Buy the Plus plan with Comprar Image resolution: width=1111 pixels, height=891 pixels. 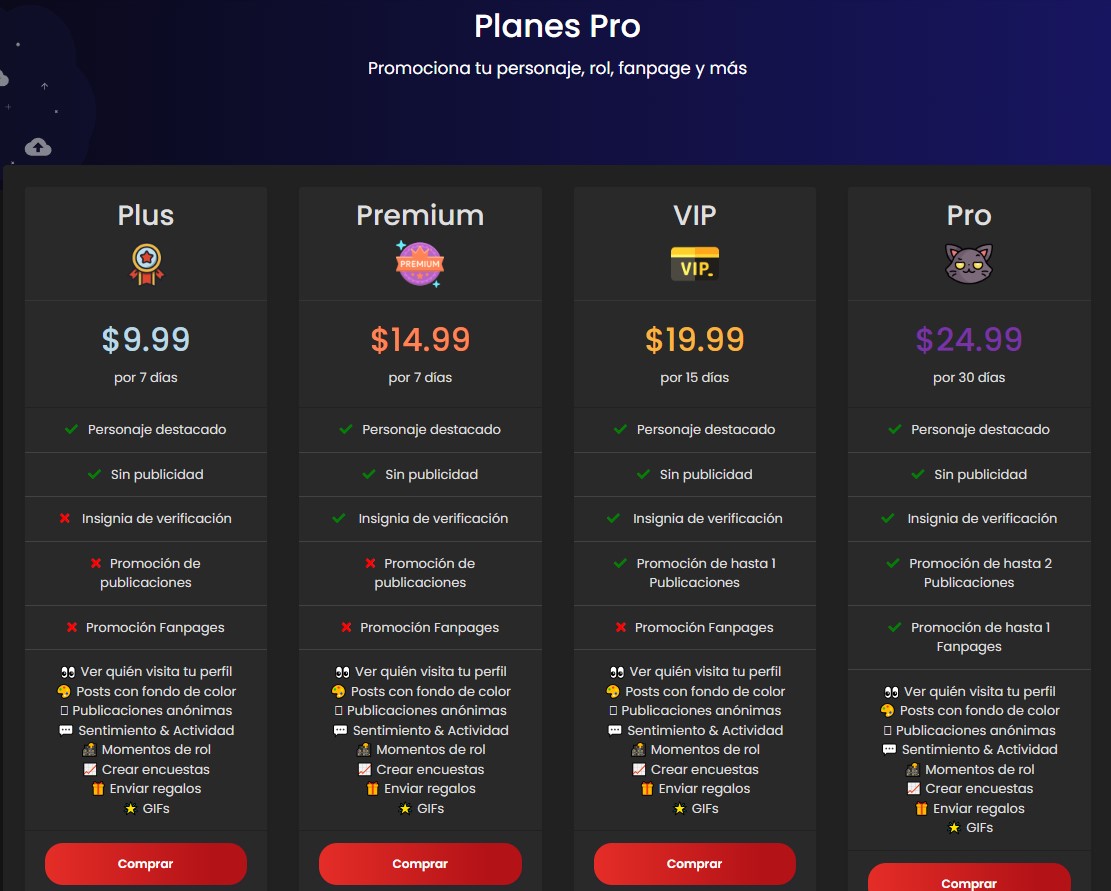point(146,863)
